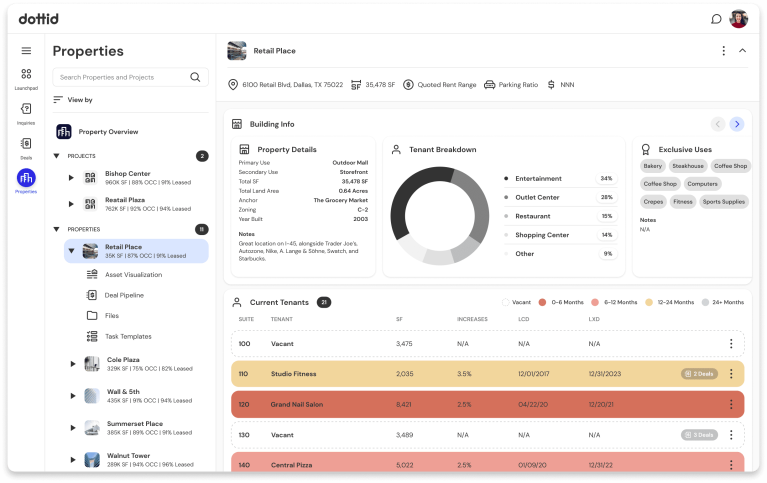Click the chat message icon

[x=716, y=19]
